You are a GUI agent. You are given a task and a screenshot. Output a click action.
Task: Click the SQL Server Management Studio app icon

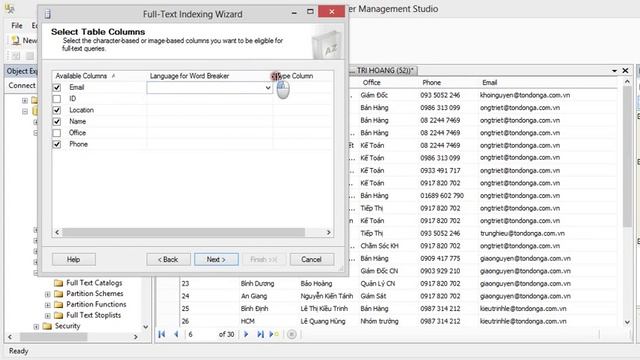pos(10,9)
